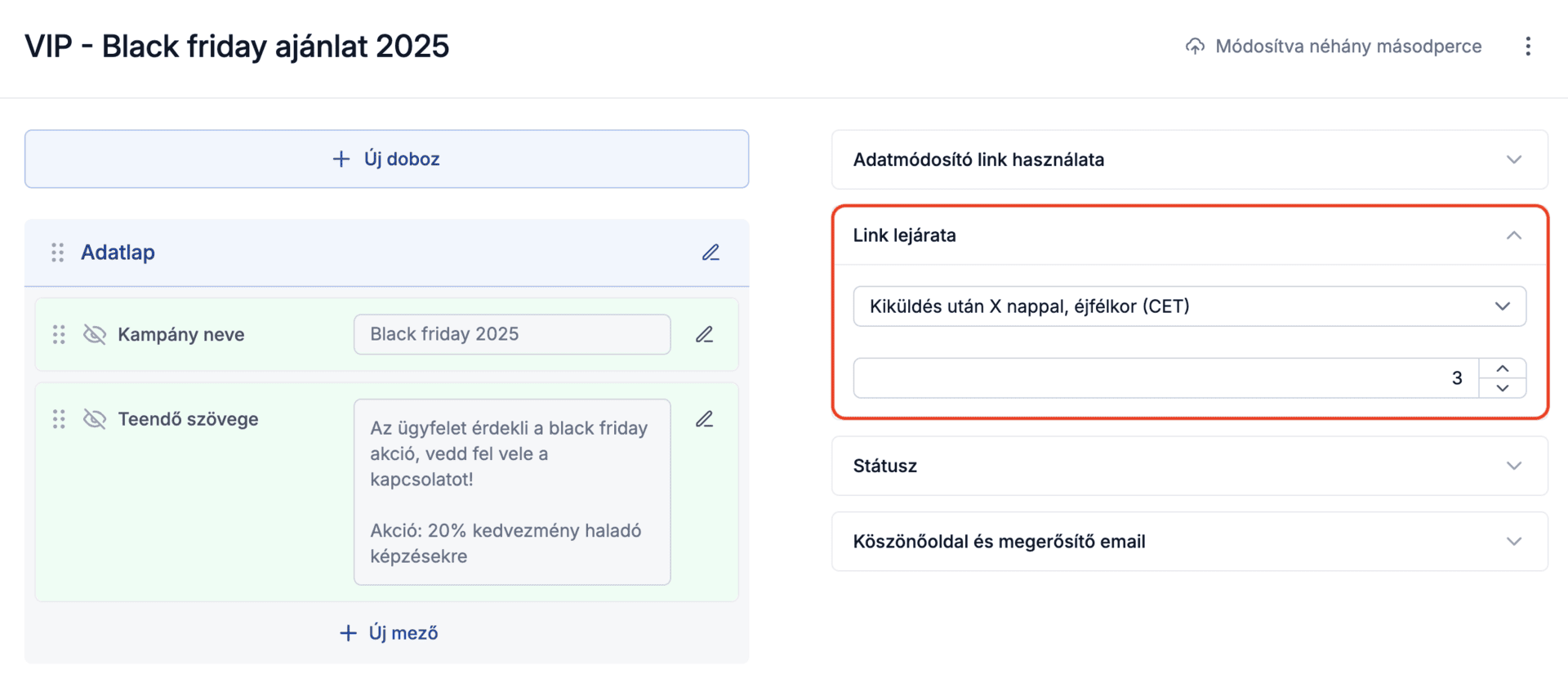
Task: Decrease expiry days with down arrow
Action: coord(1502,388)
